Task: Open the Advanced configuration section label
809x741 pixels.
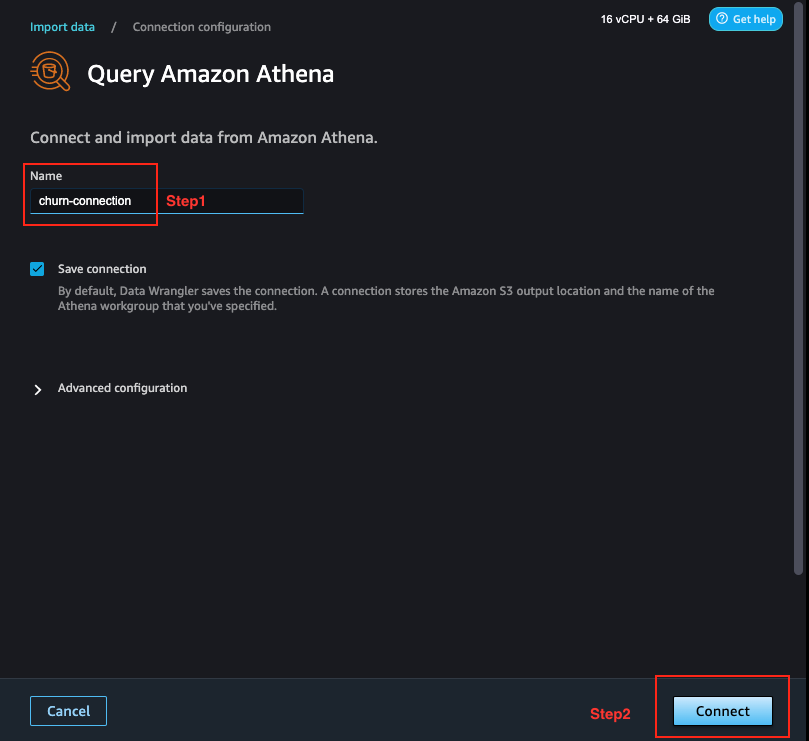Action: pos(122,388)
